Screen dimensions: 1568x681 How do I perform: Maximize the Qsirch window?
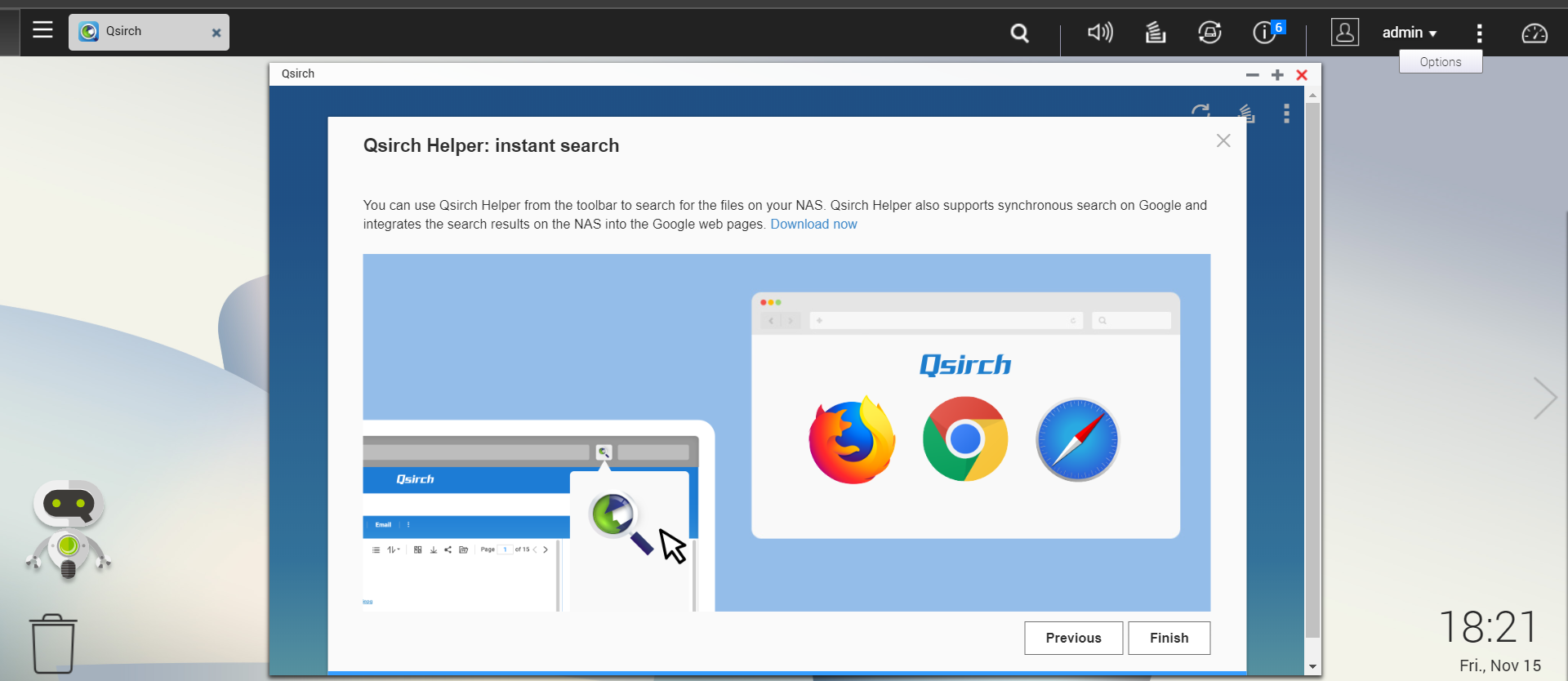click(1277, 75)
